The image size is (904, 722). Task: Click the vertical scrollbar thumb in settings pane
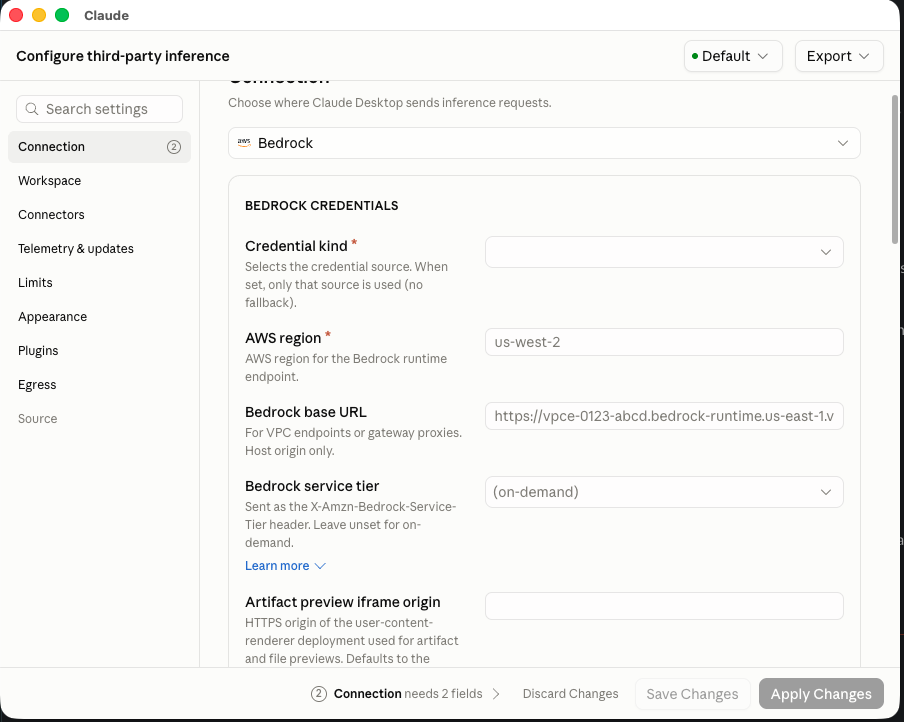click(895, 170)
